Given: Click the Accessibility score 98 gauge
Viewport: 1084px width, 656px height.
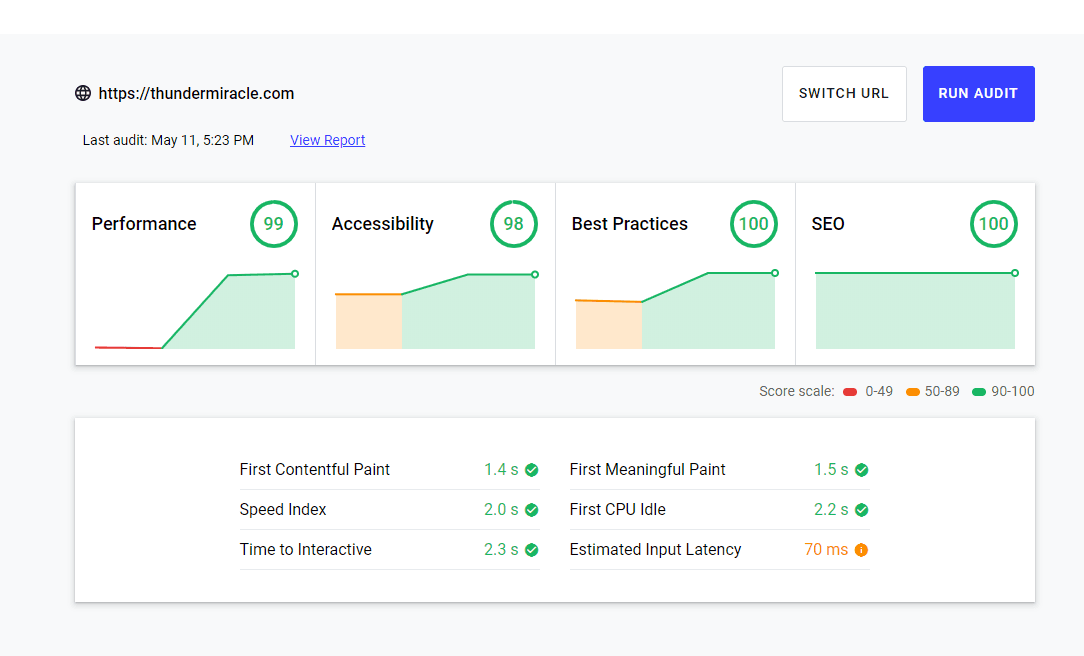Looking at the screenshot, I should 513,224.
